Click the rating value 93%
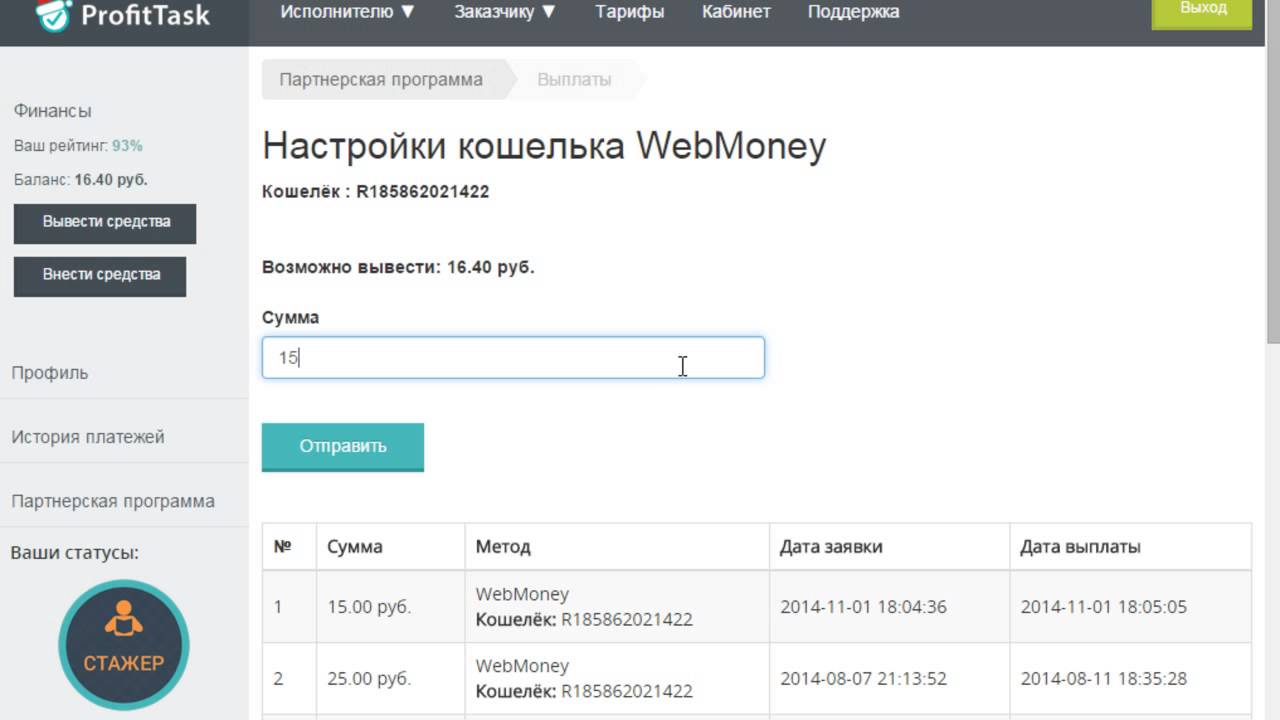This screenshot has height=720, width=1280. coord(127,146)
